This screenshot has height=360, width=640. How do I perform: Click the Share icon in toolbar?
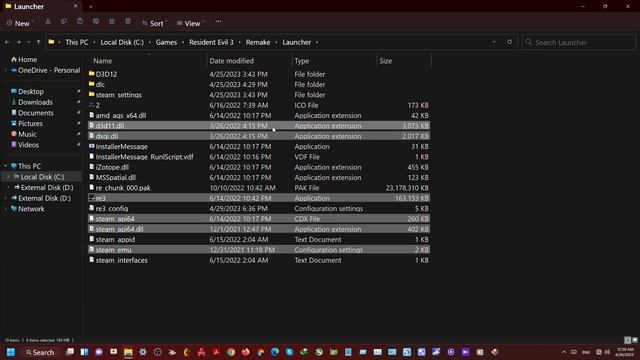[x=111, y=22]
